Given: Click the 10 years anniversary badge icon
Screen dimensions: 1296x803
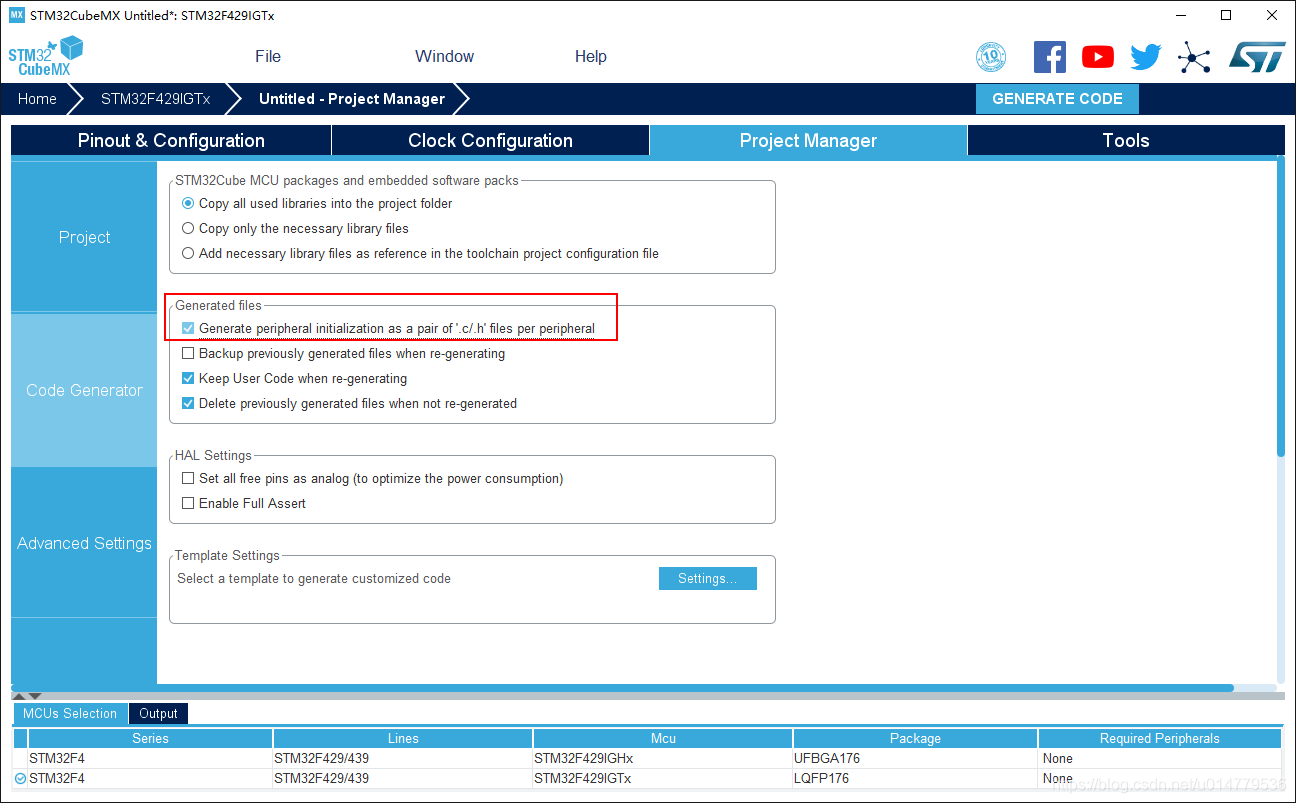Looking at the screenshot, I should (991, 57).
